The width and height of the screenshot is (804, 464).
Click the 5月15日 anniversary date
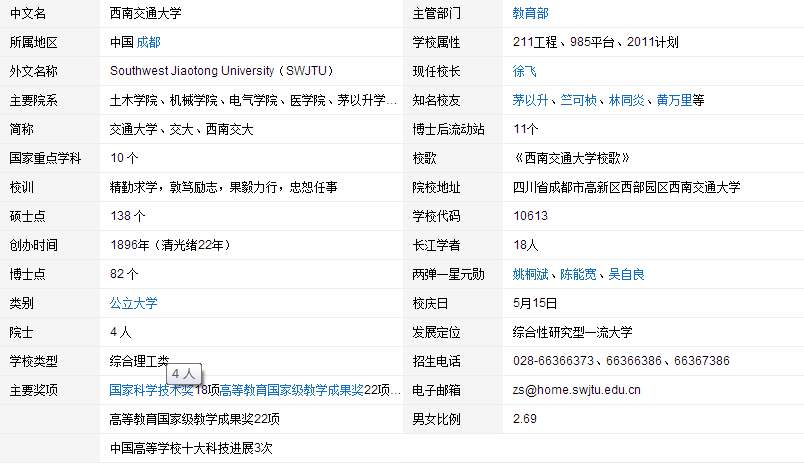point(535,303)
